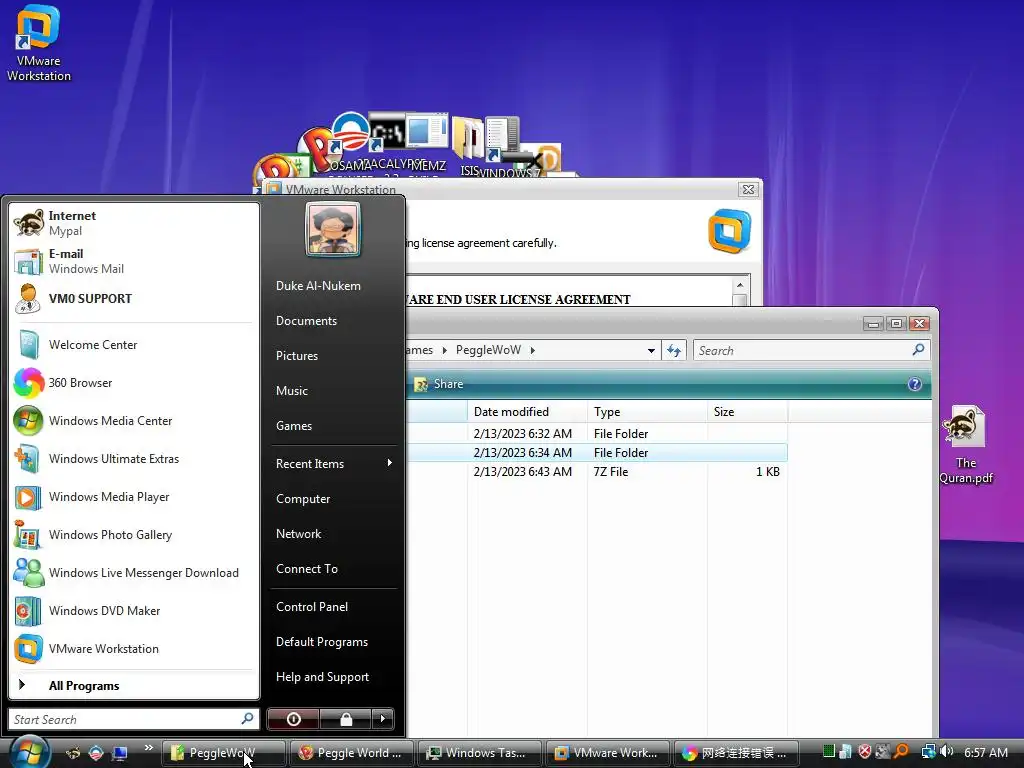Open The Quran.pdf desktop file
Screen dimensions: 1024x768
pyautogui.click(x=965, y=445)
